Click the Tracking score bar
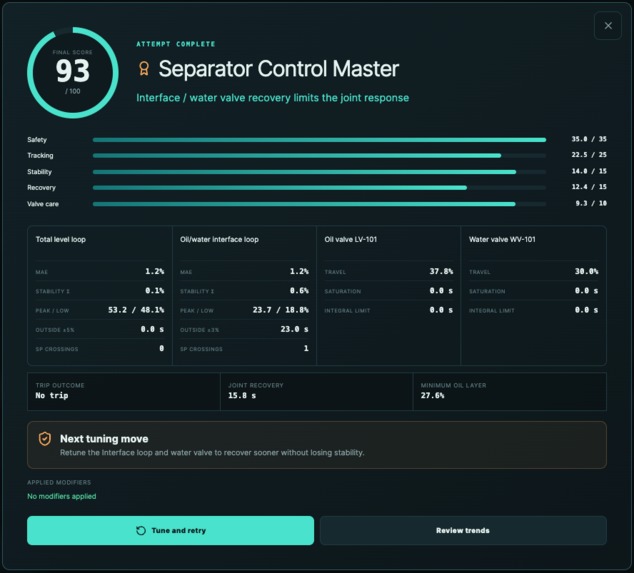The image size is (634, 573). coord(319,156)
